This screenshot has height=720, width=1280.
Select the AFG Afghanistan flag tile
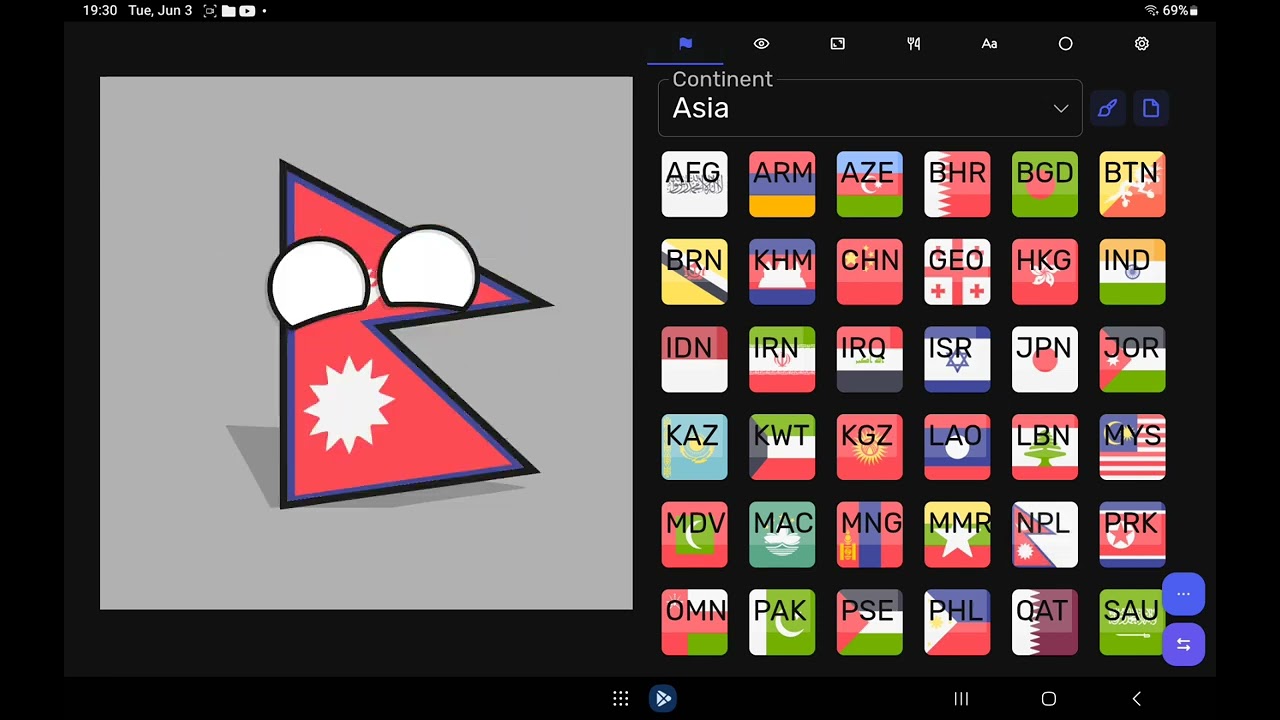694,184
